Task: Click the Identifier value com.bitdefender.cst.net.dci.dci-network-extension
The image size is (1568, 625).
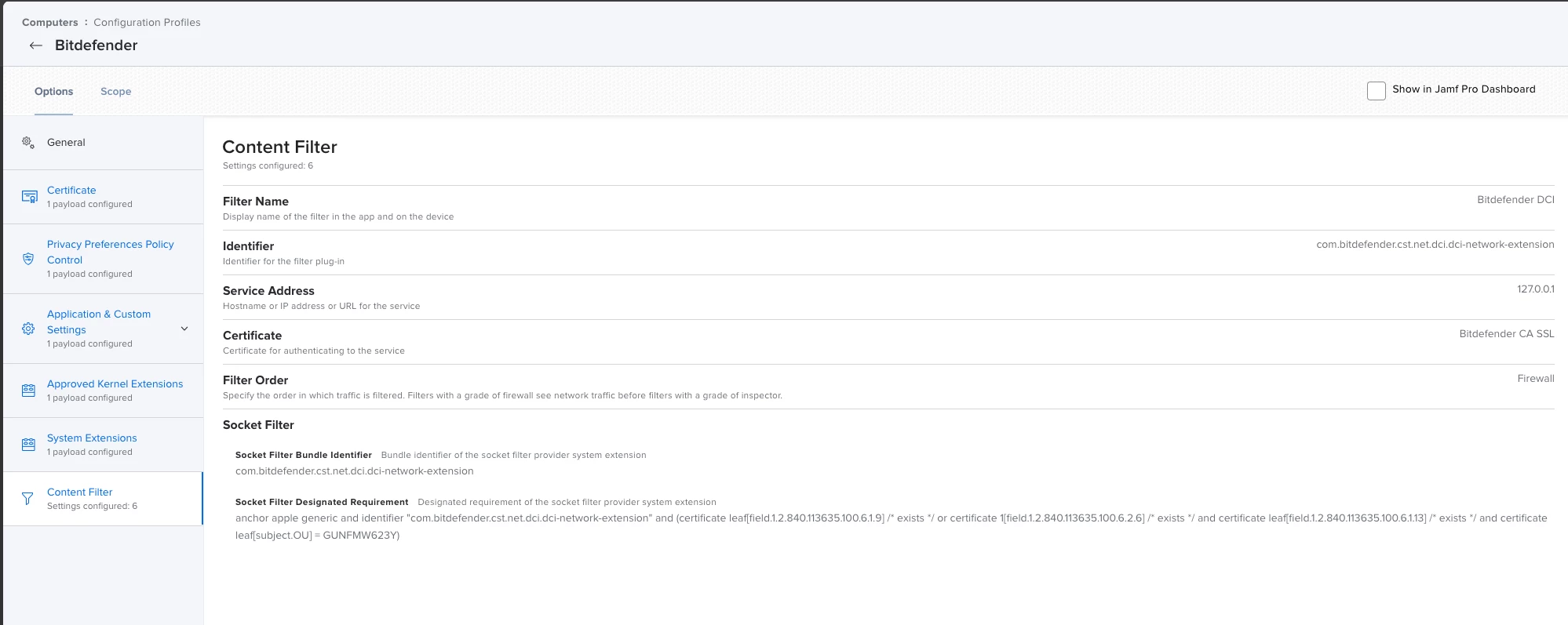Action: coord(1435,245)
